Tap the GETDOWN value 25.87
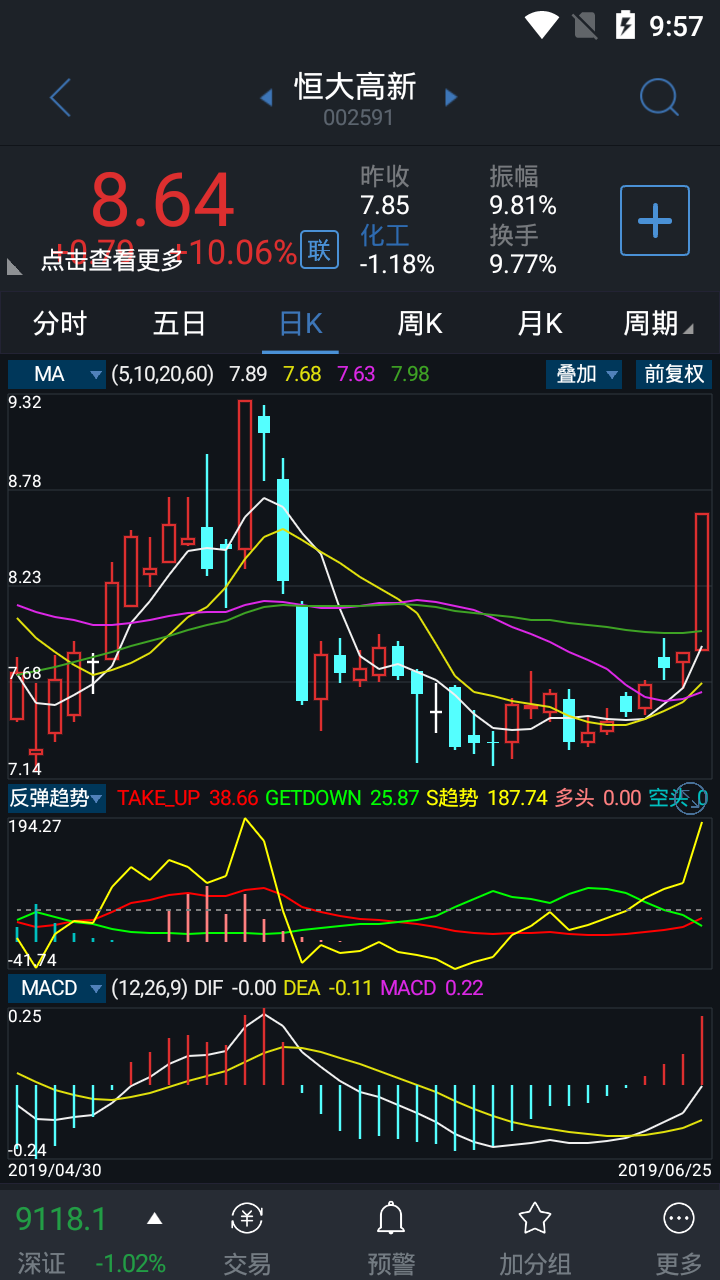Image resolution: width=720 pixels, height=1280 pixels. coord(394,798)
